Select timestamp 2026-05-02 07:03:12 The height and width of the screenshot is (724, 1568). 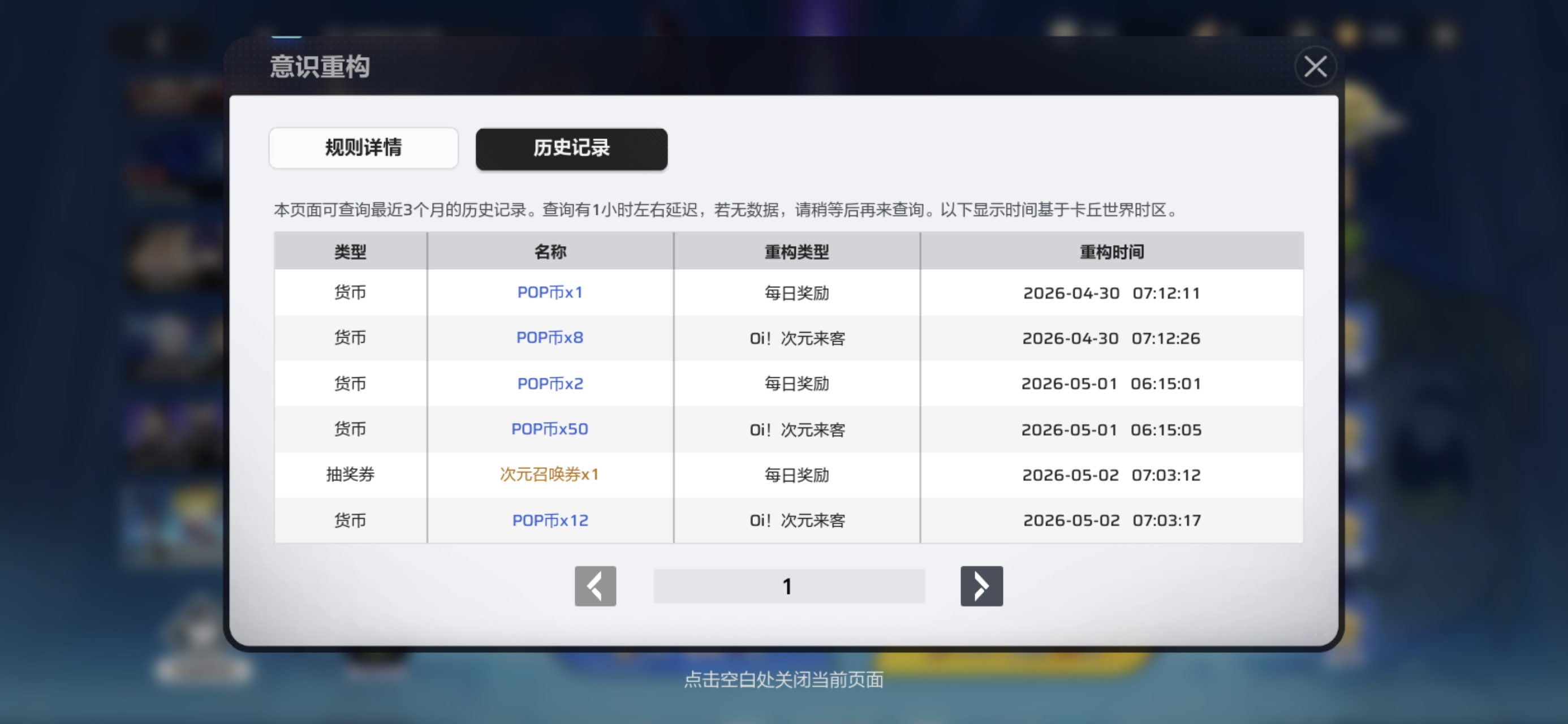1112,475
